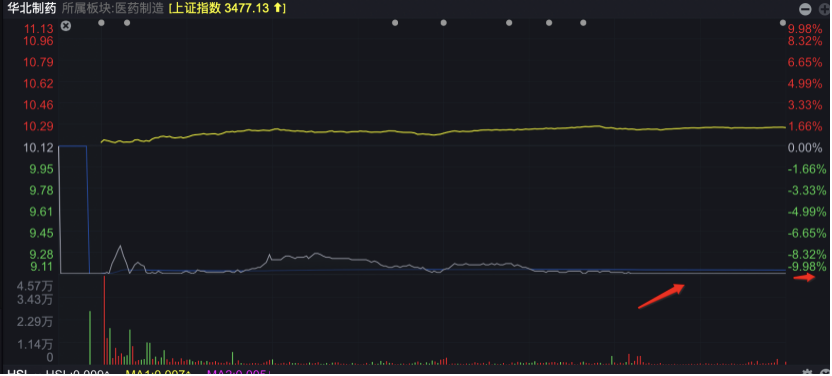Click the 4.57万 volume axis label

[x=35, y=286]
